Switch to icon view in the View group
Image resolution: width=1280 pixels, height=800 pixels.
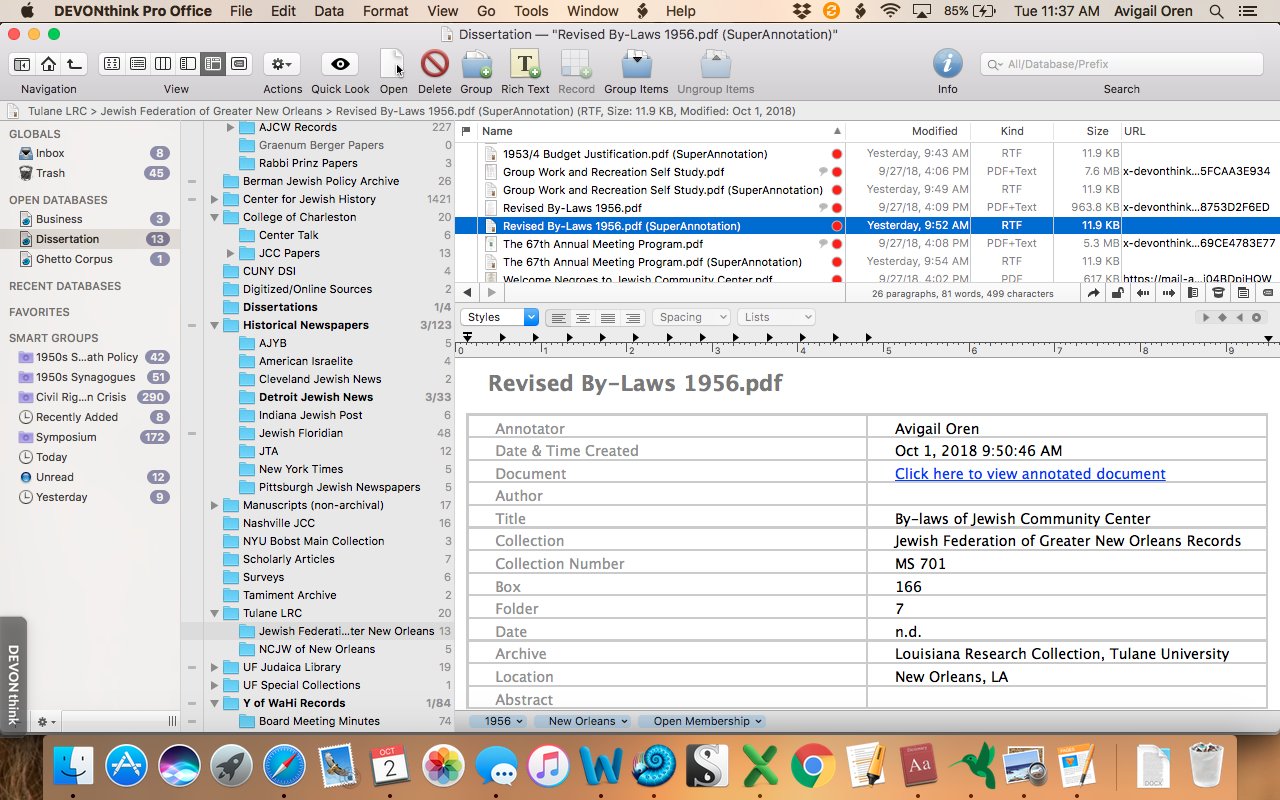point(112,64)
